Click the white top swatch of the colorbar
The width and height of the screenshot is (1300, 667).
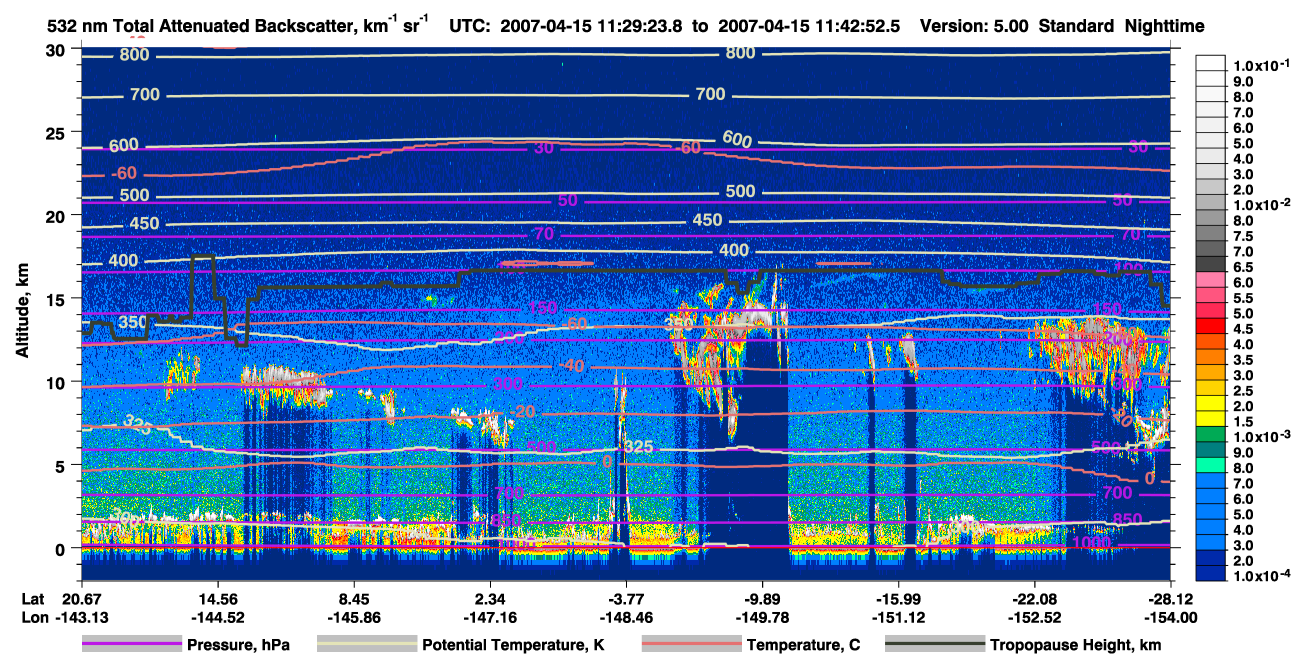click(x=1210, y=62)
